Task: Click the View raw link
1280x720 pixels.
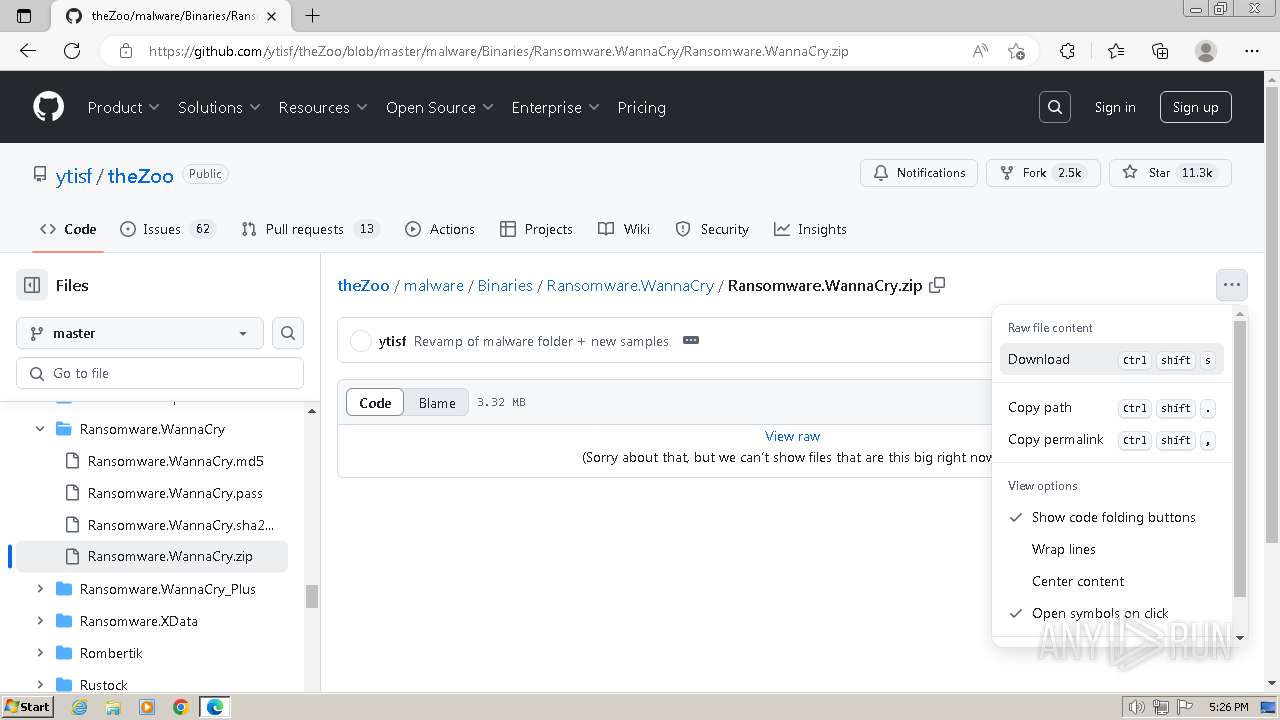Action: point(792,436)
